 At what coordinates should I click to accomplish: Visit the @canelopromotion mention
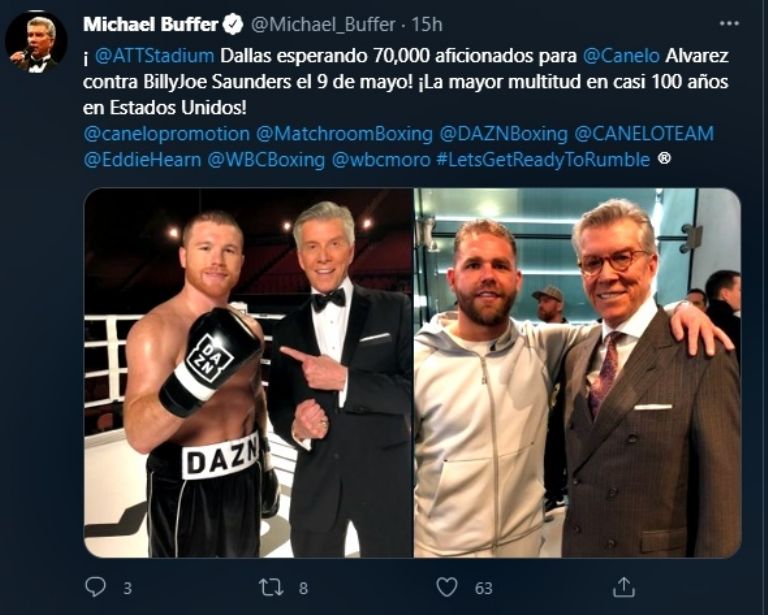[x=167, y=134]
